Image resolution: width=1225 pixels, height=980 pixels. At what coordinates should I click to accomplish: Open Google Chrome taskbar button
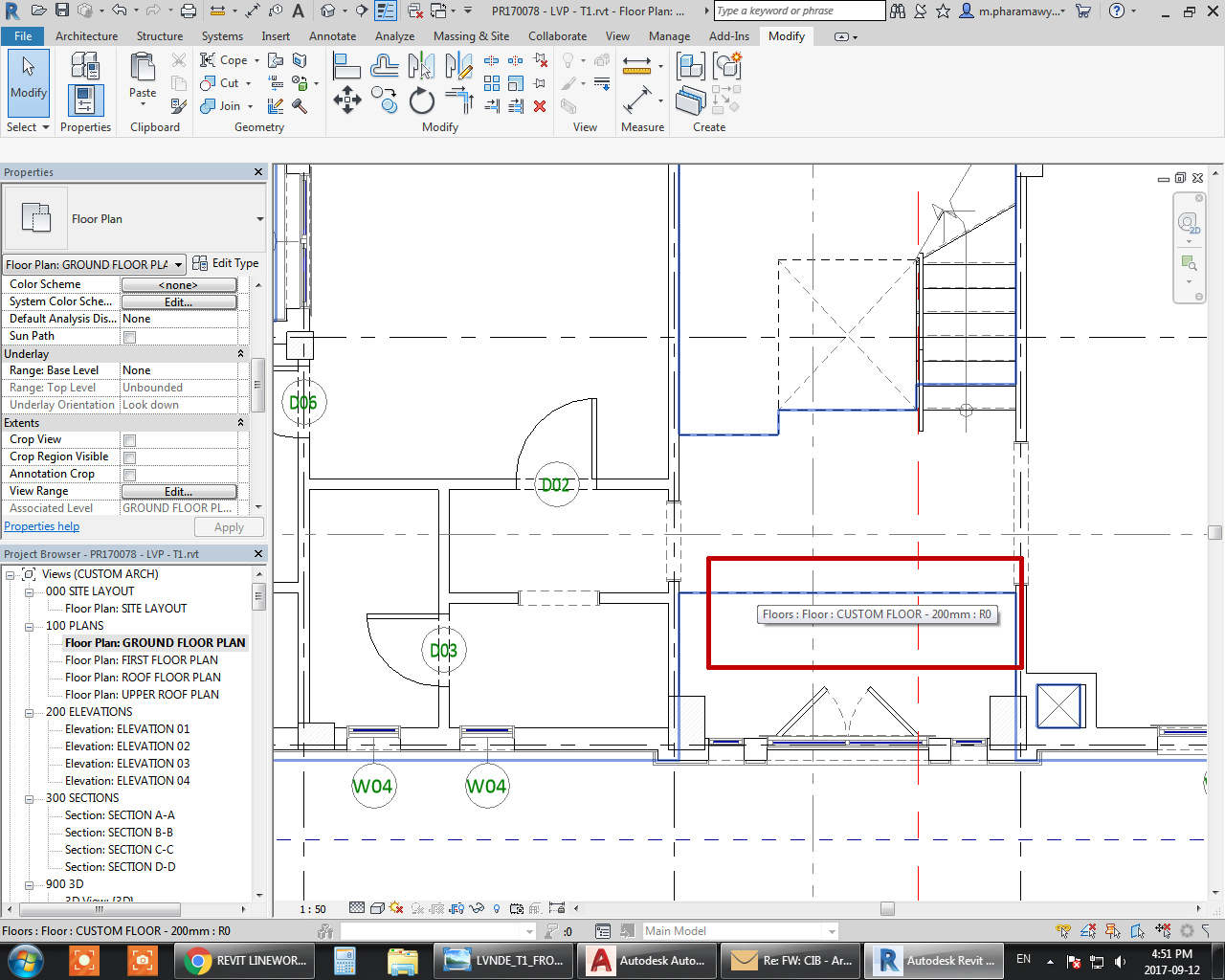tap(243, 960)
